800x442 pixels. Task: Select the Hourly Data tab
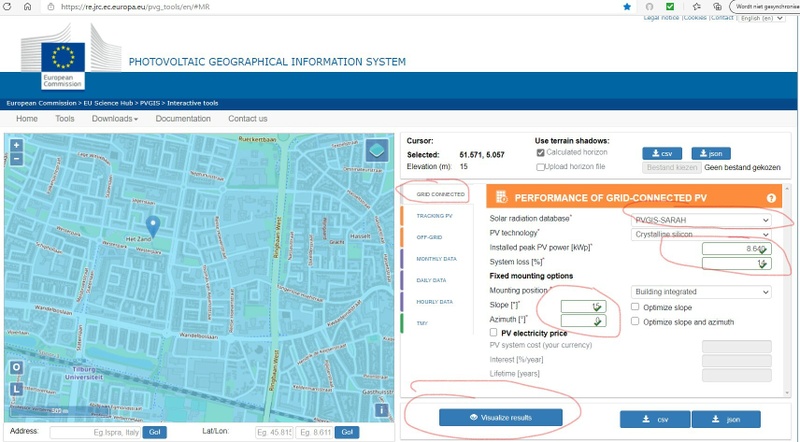[x=434, y=302]
